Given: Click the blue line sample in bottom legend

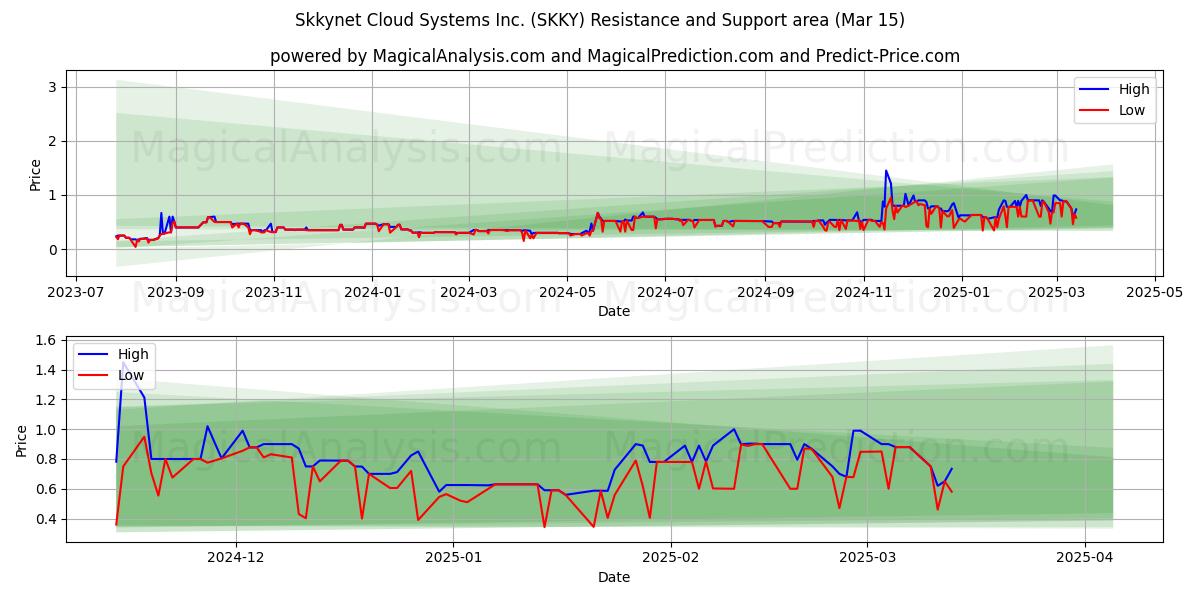Looking at the screenshot, I should 93,355.
